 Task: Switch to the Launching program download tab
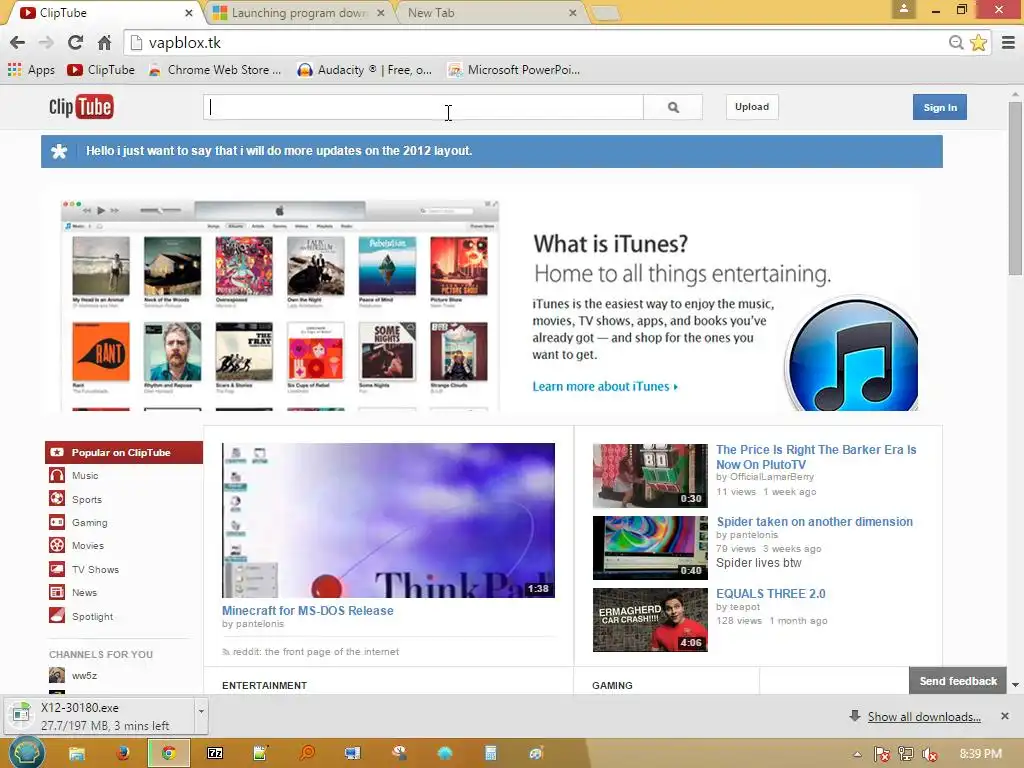tap(298, 12)
